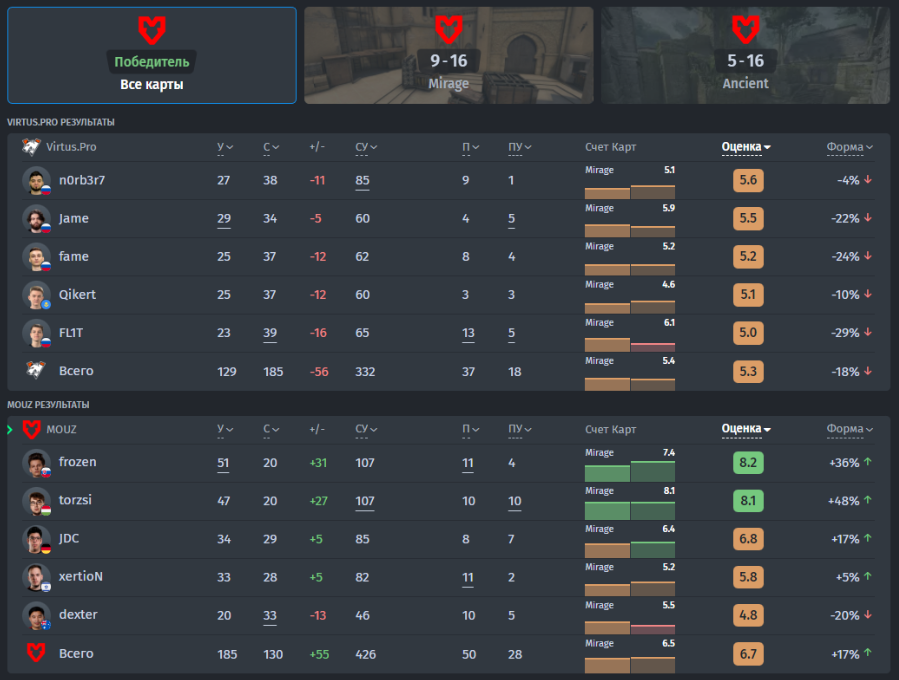Click the green arrow marker beside MOUZ

10,429
